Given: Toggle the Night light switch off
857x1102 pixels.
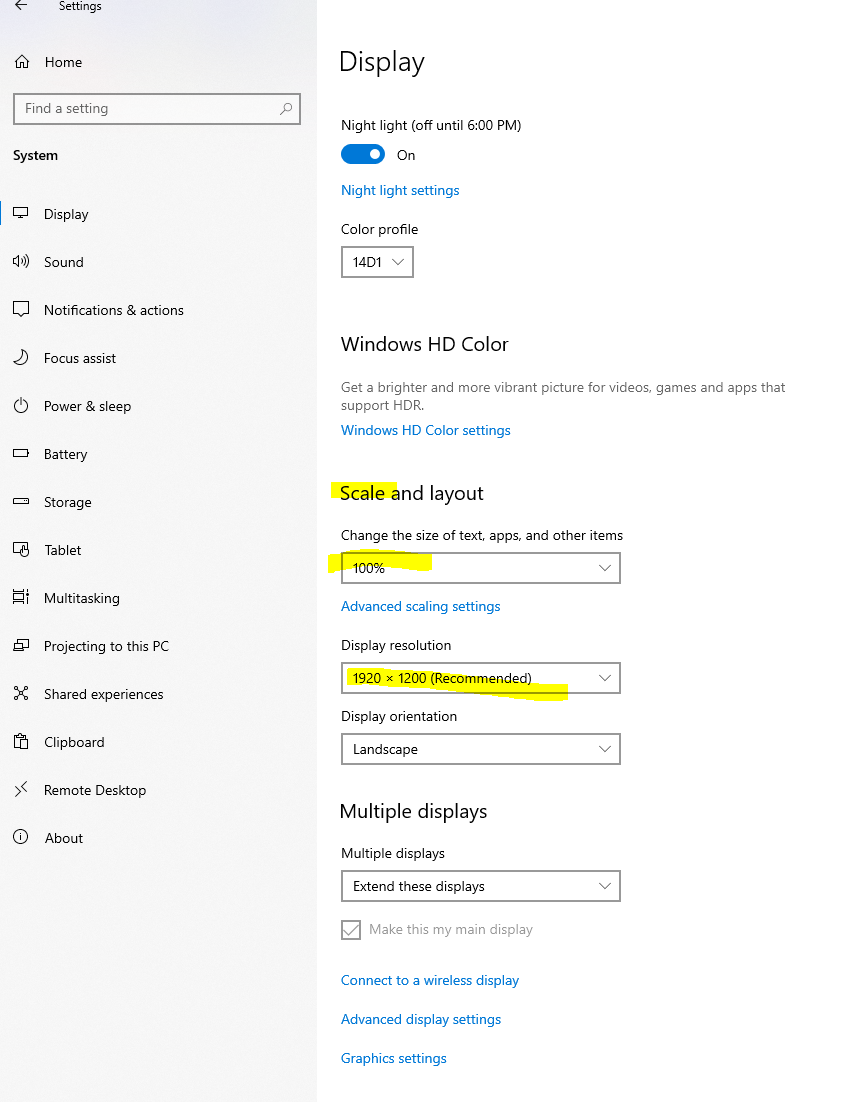Looking at the screenshot, I should pos(363,155).
